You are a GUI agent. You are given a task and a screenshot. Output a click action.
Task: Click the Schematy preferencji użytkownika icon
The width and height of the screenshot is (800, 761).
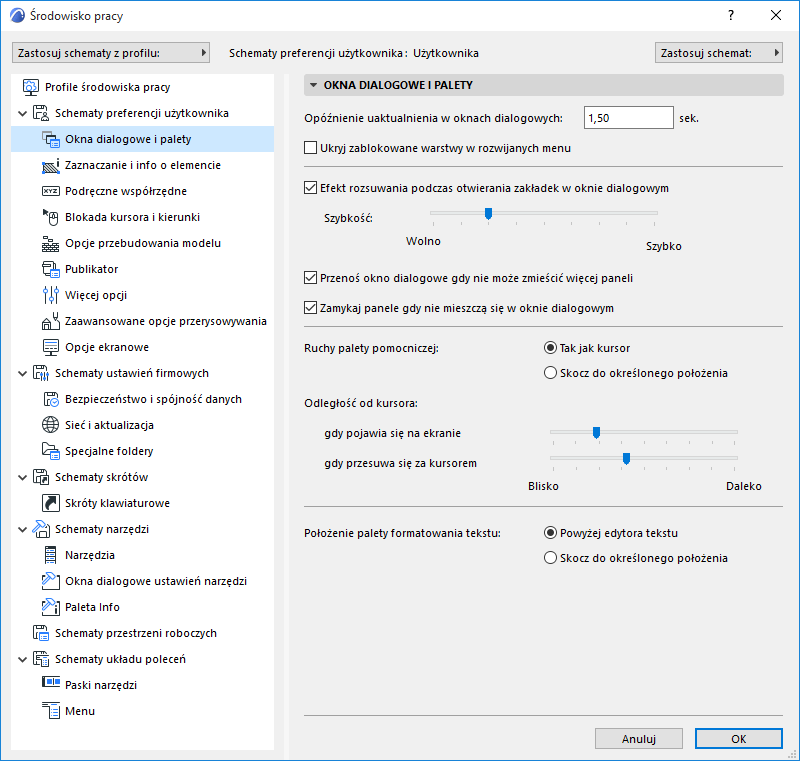[x=41, y=113]
